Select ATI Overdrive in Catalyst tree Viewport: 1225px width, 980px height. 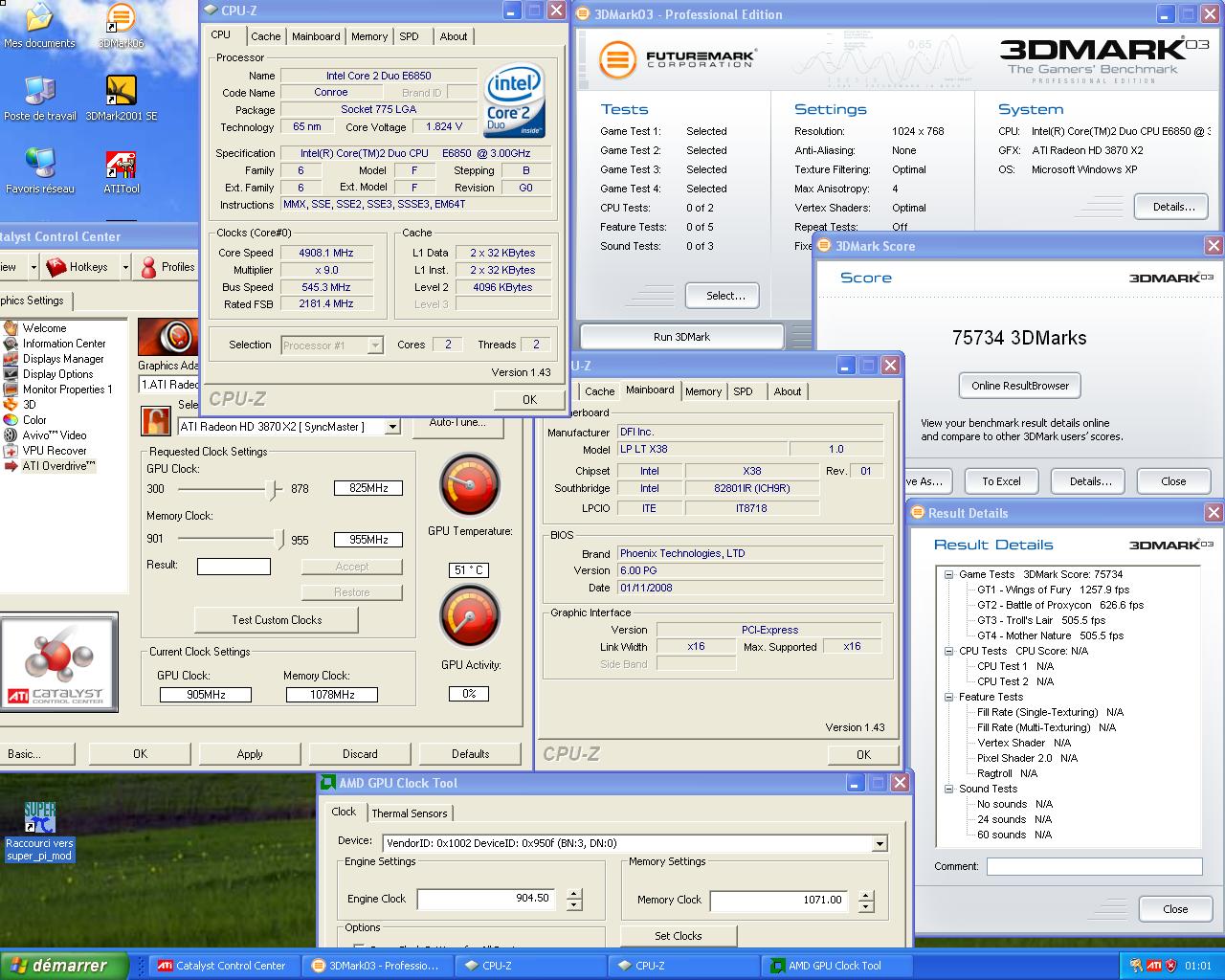[x=58, y=466]
